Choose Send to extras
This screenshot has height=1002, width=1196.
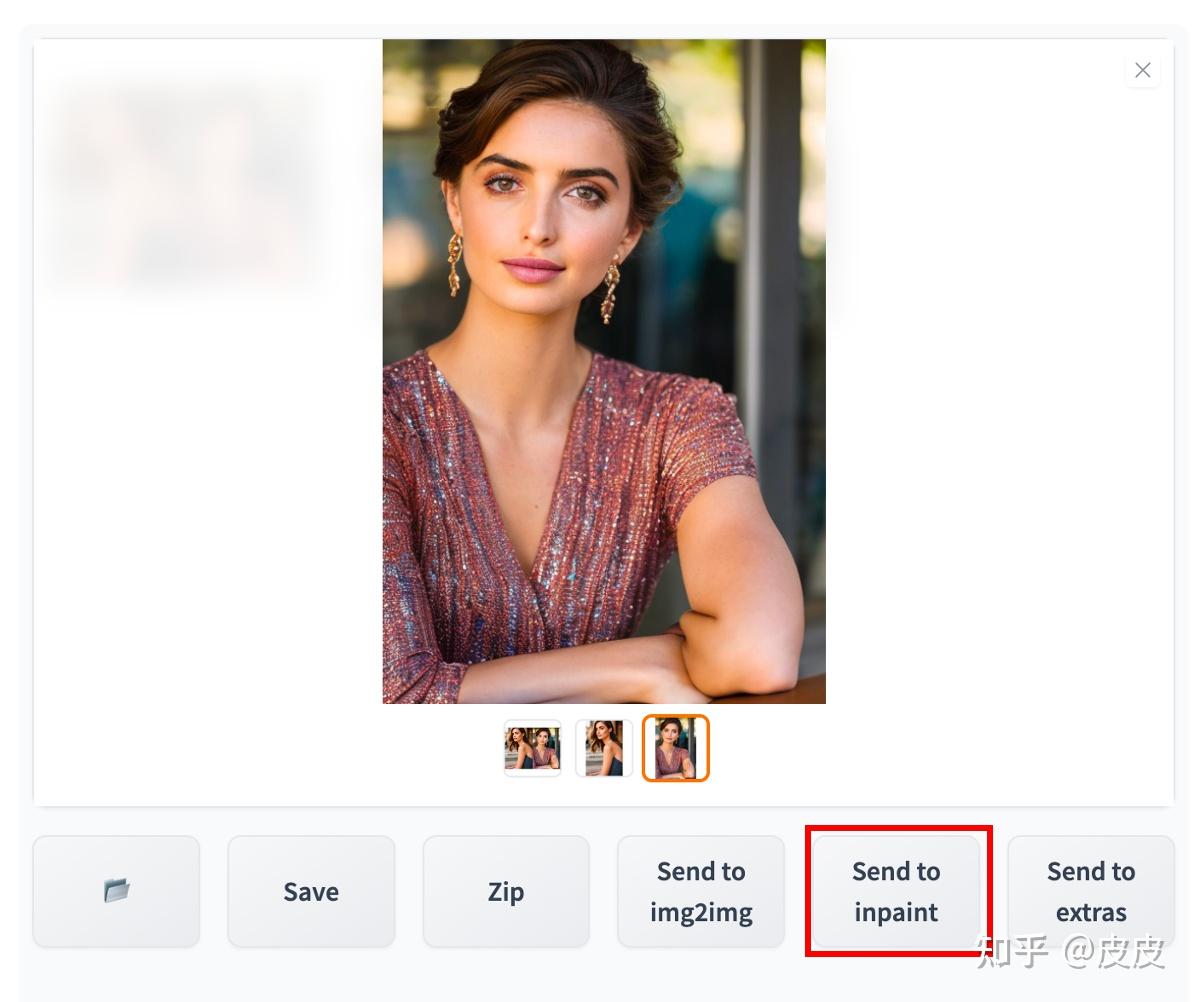pyautogui.click(x=1090, y=891)
